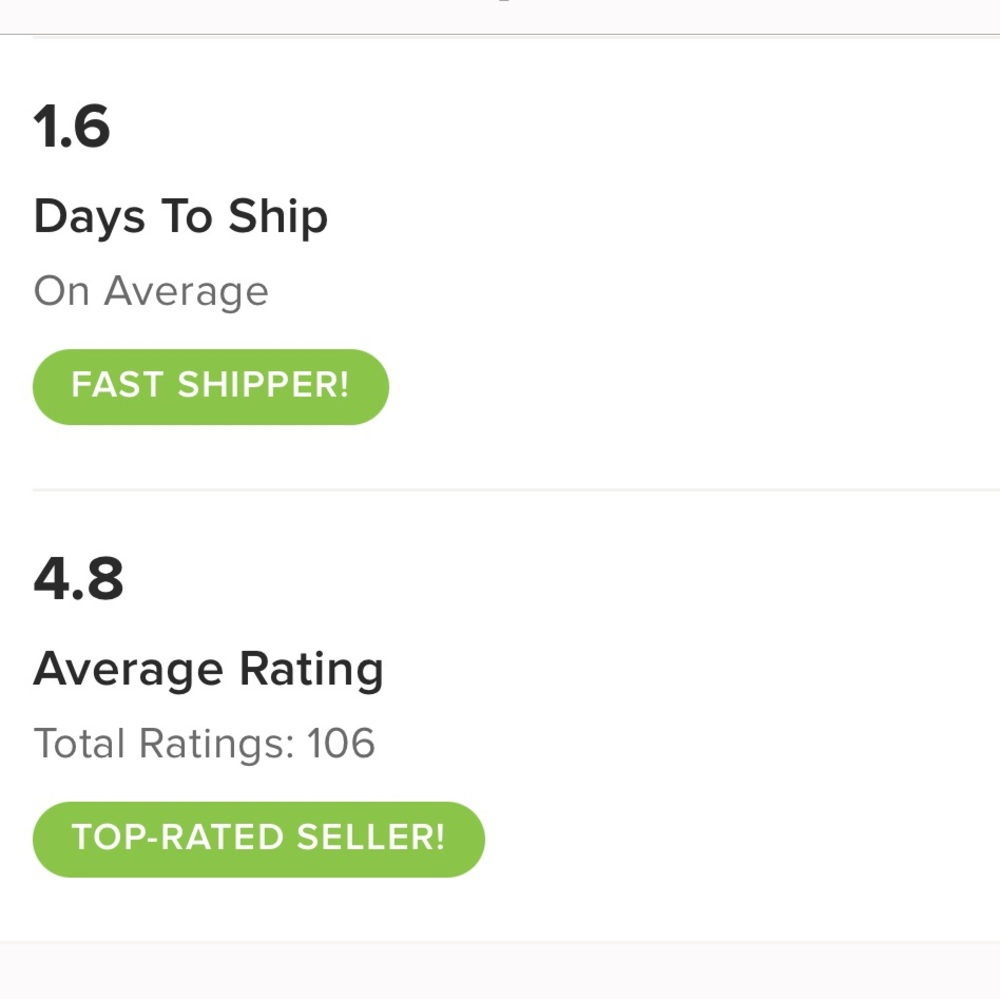Click the light gray footer bar
This screenshot has width=1000, height=1000.
tap(500, 970)
